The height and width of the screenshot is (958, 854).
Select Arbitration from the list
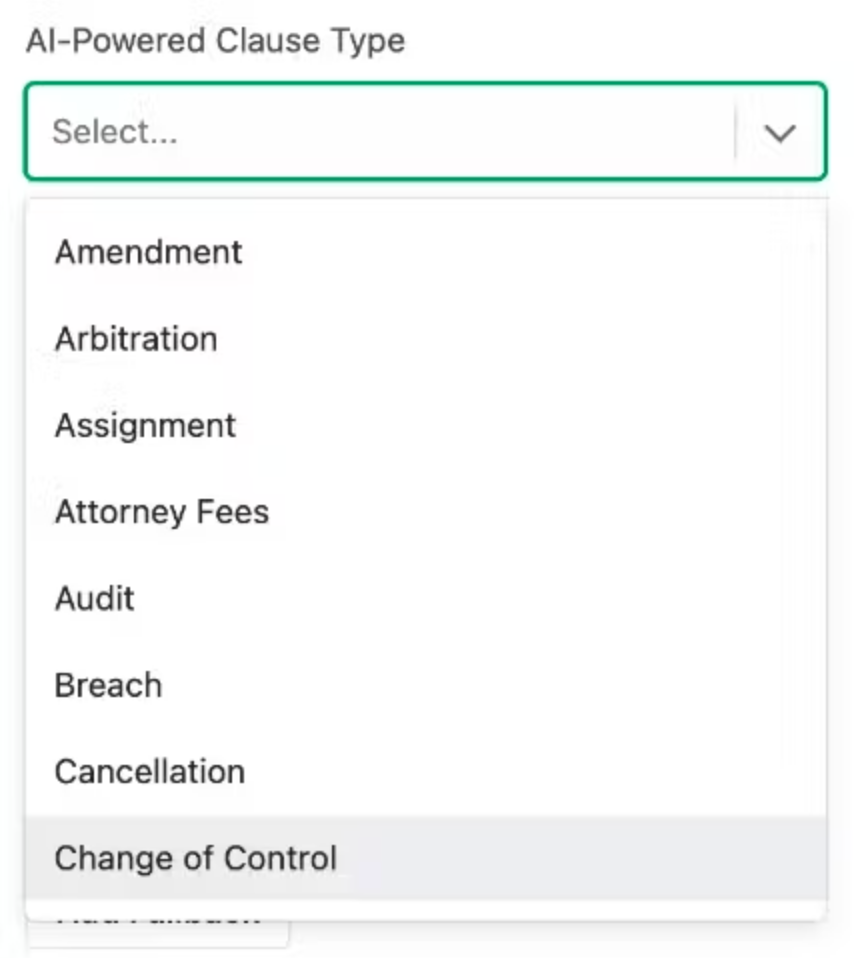426,338
